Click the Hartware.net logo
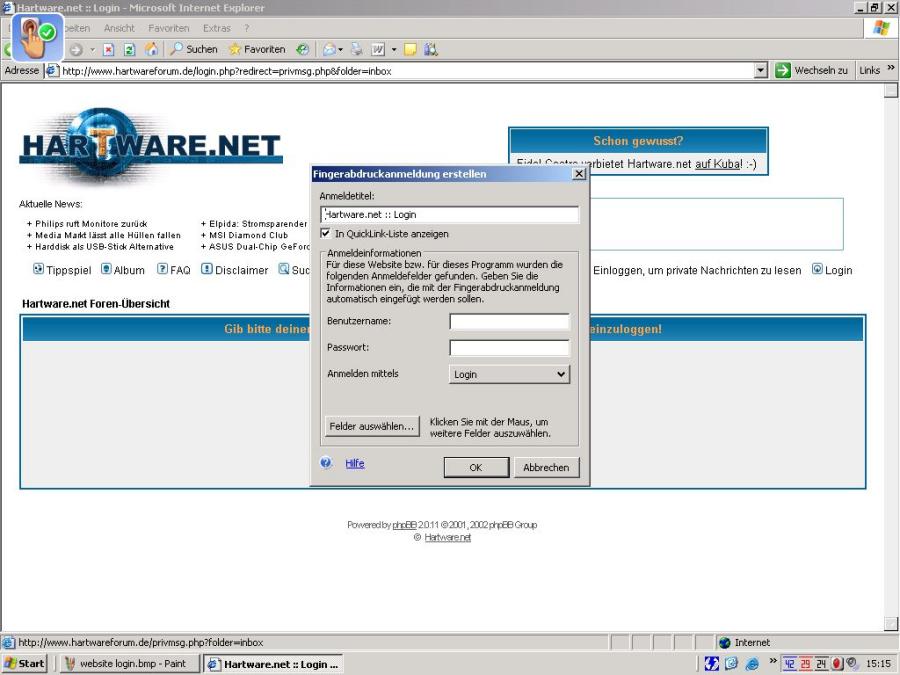 click(150, 144)
